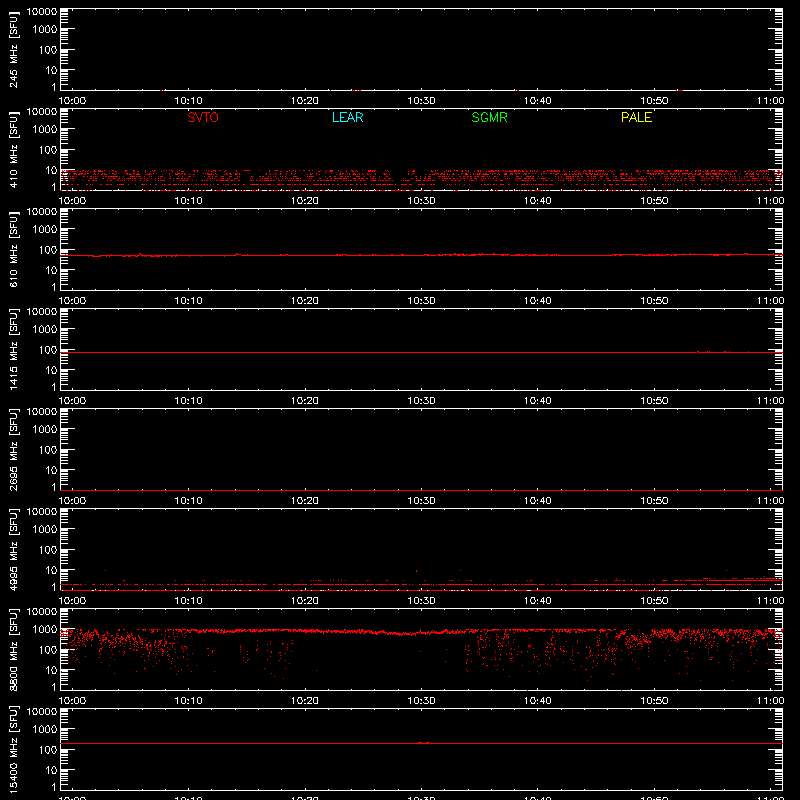
Task: Select the 2695 MHz [SFU] axis title
Action: (13, 449)
